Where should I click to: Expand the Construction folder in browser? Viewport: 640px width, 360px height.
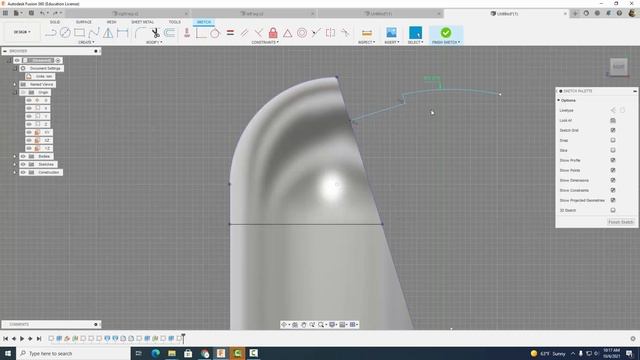coord(15,172)
